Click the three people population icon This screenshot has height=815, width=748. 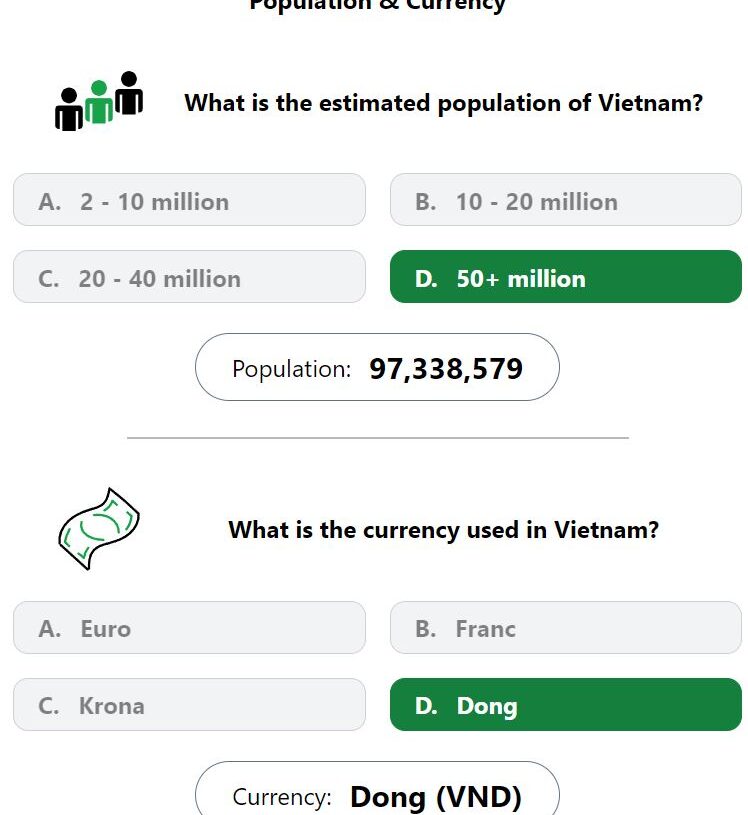[x=99, y=101]
